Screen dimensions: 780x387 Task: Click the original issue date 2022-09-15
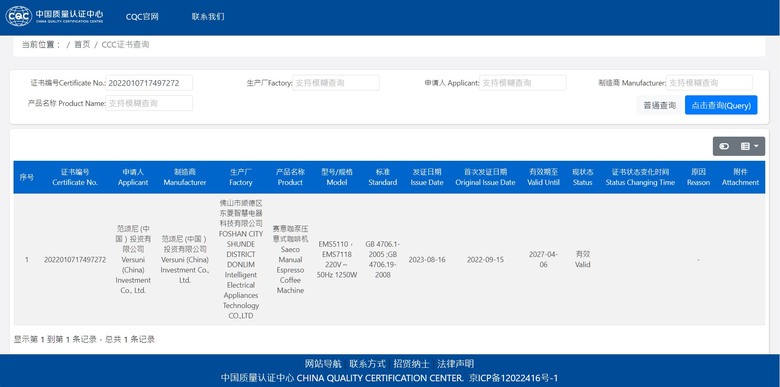coord(485,260)
